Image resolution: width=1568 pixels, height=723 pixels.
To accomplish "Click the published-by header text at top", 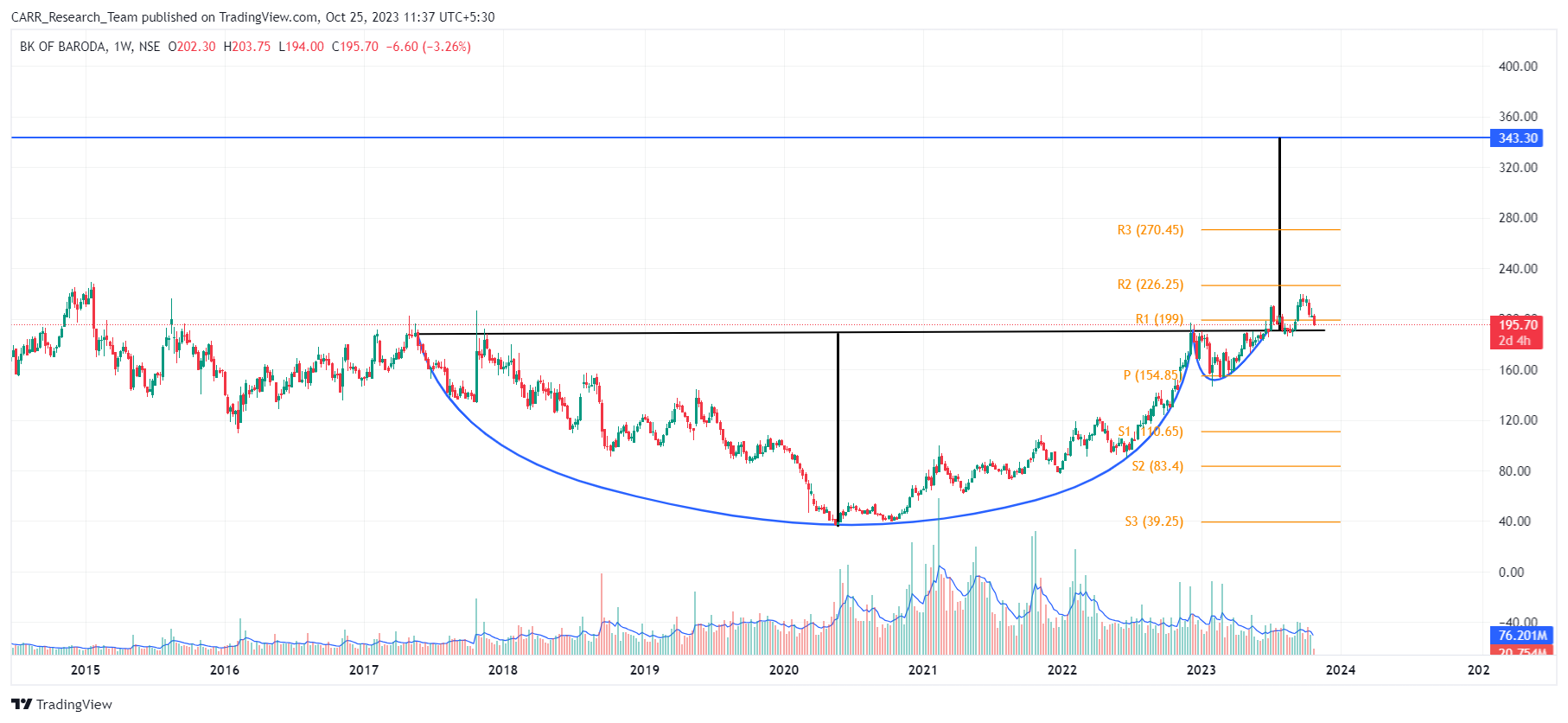I will click(252, 17).
